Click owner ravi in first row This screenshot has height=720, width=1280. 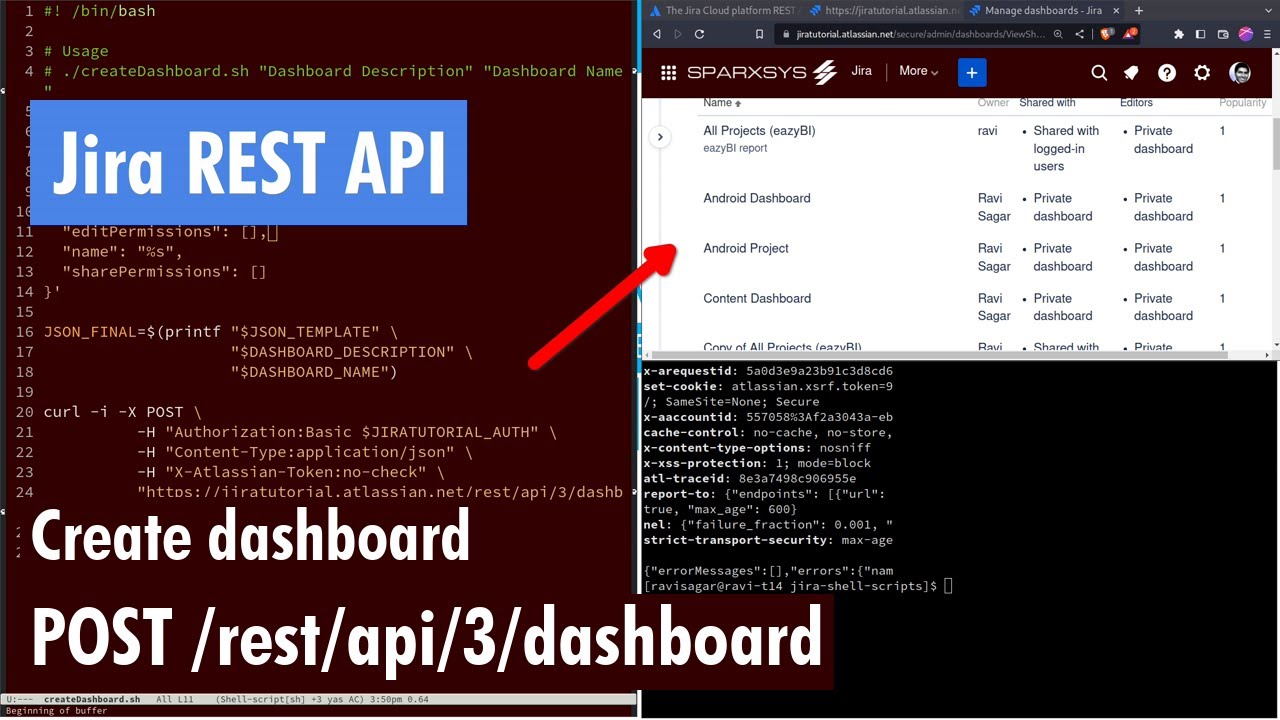pos(987,131)
